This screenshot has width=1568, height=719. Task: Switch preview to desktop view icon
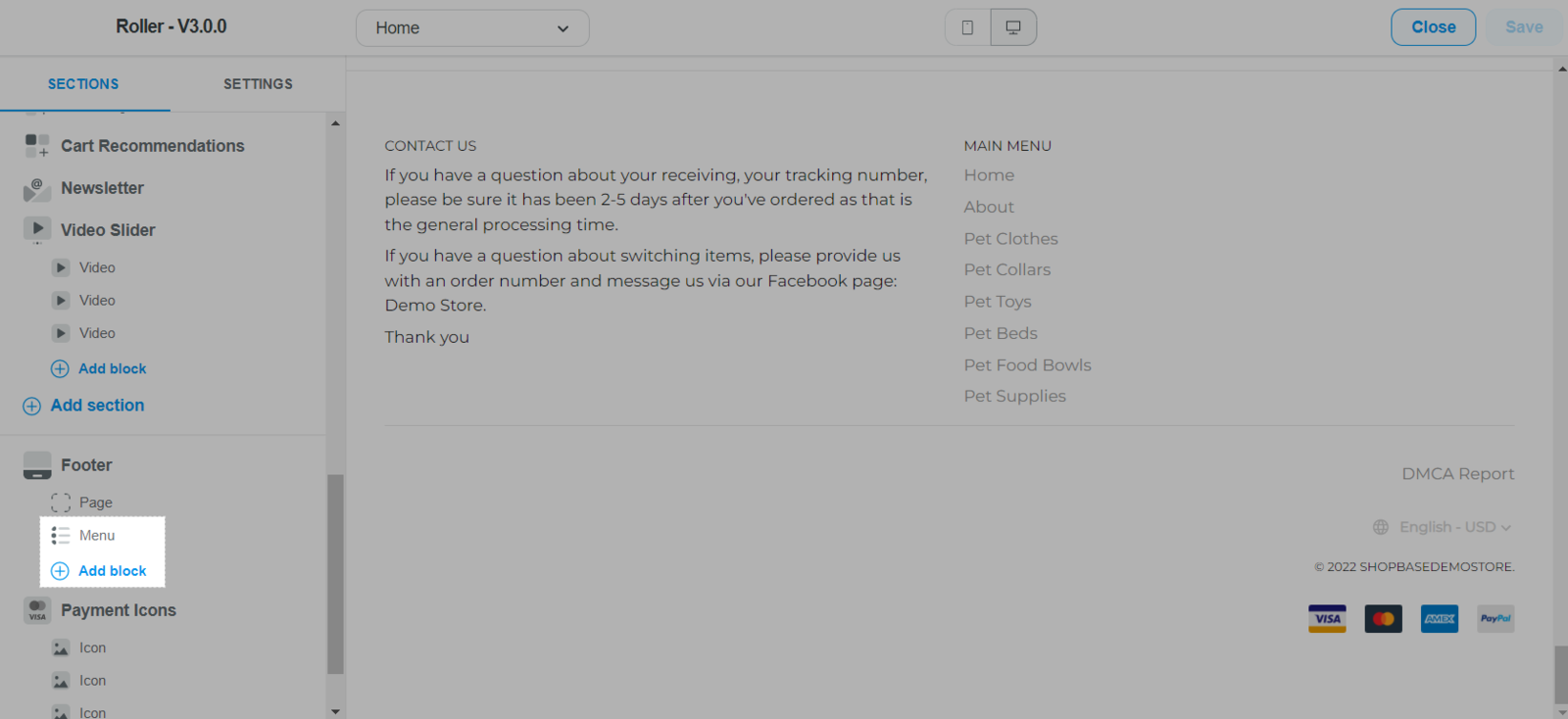(x=1013, y=27)
